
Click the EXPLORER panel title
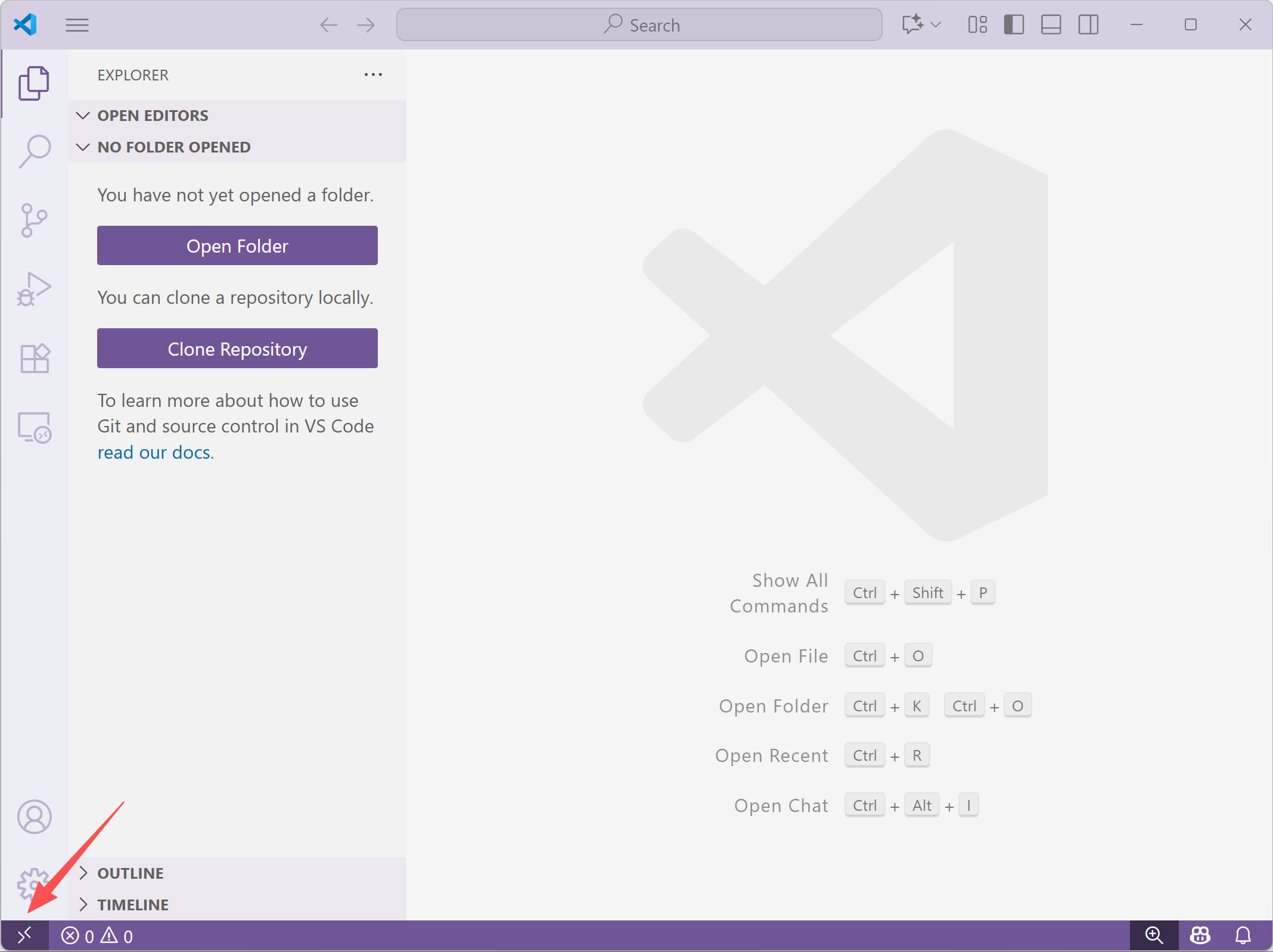pyautogui.click(x=133, y=75)
